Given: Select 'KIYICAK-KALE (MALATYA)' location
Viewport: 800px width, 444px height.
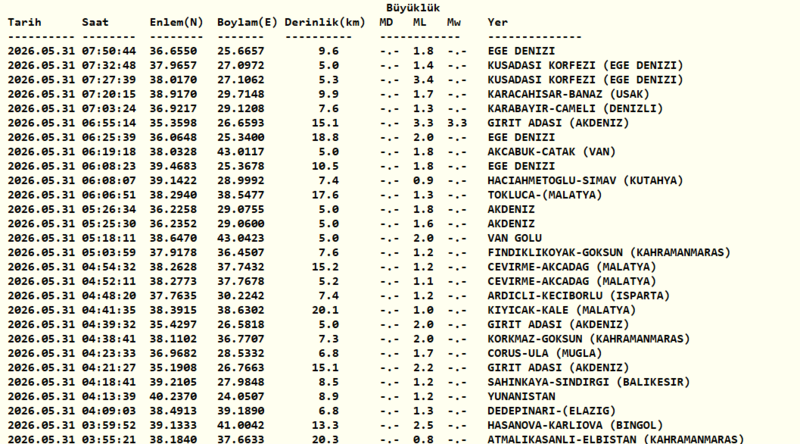Looking at the screenshot, I should (x=562, y=310).
